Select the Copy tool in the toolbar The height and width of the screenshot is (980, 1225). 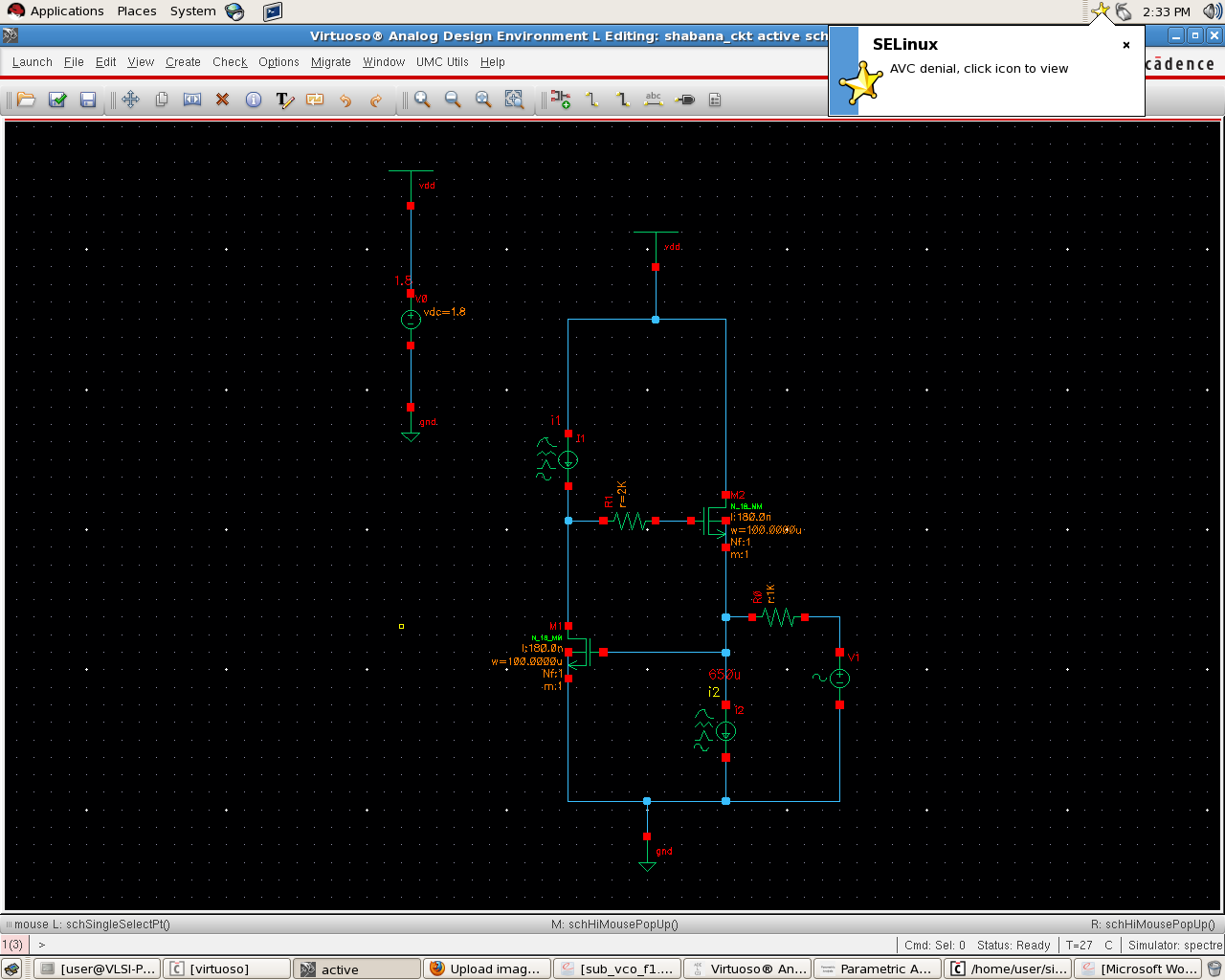[x=162, y=100]
